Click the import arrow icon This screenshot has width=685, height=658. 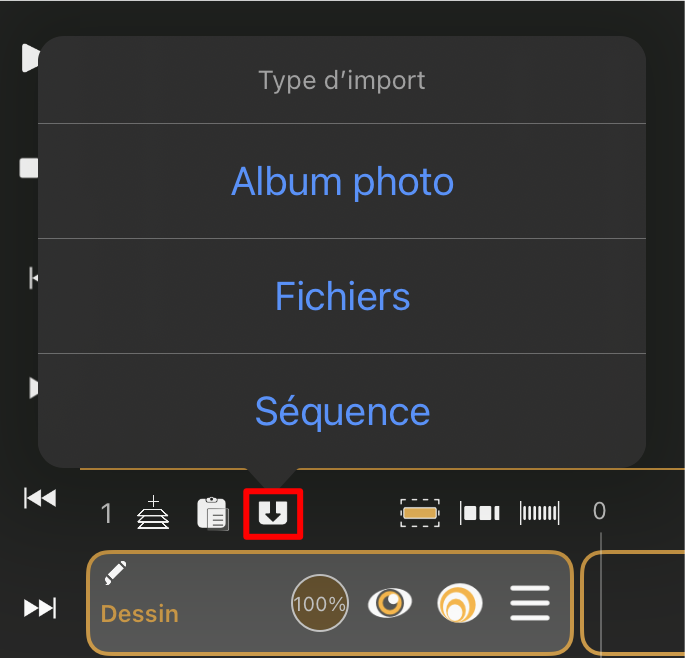[273, 513]
